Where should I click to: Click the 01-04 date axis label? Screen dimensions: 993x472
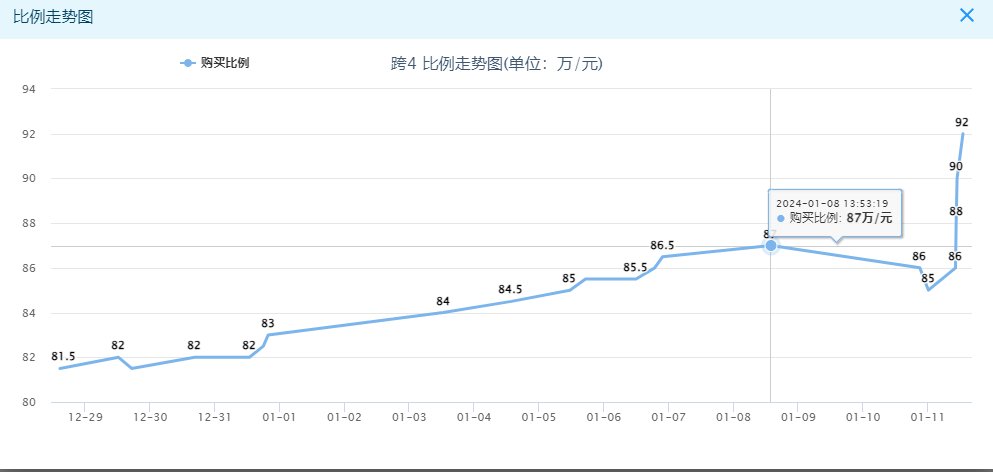[474, 417]
